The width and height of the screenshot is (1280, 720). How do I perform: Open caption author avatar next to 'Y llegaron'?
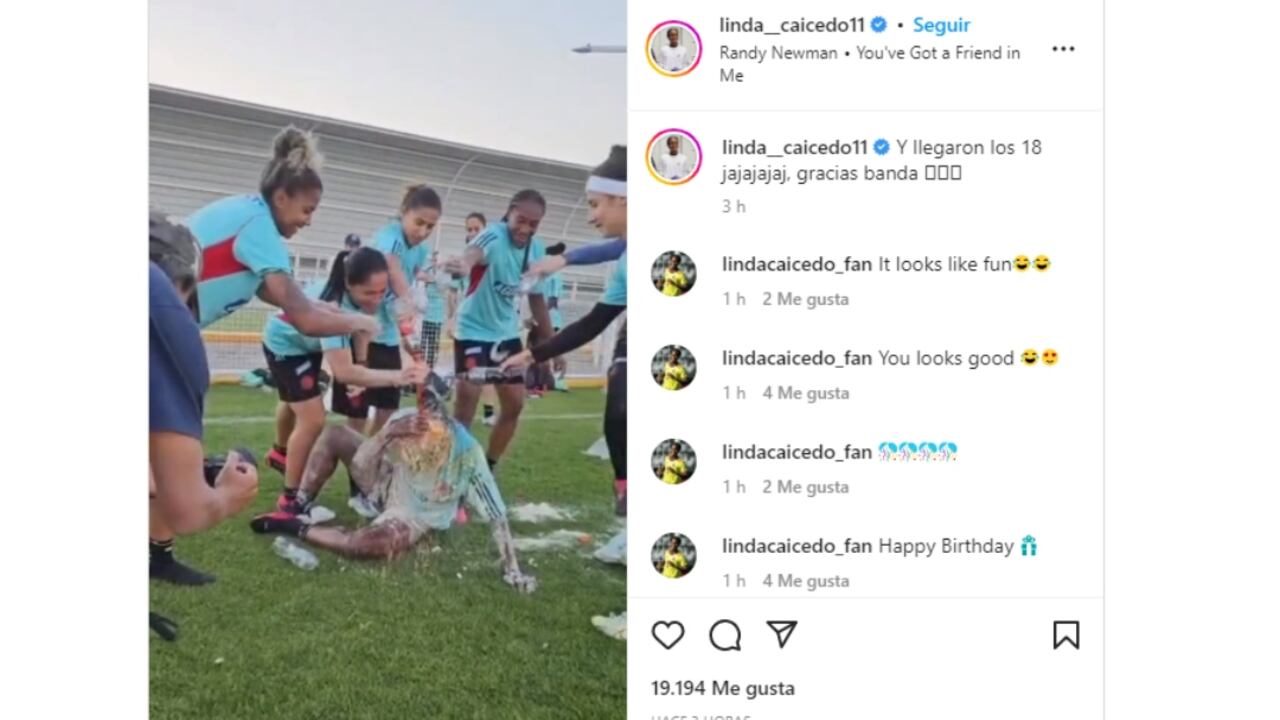674,157
